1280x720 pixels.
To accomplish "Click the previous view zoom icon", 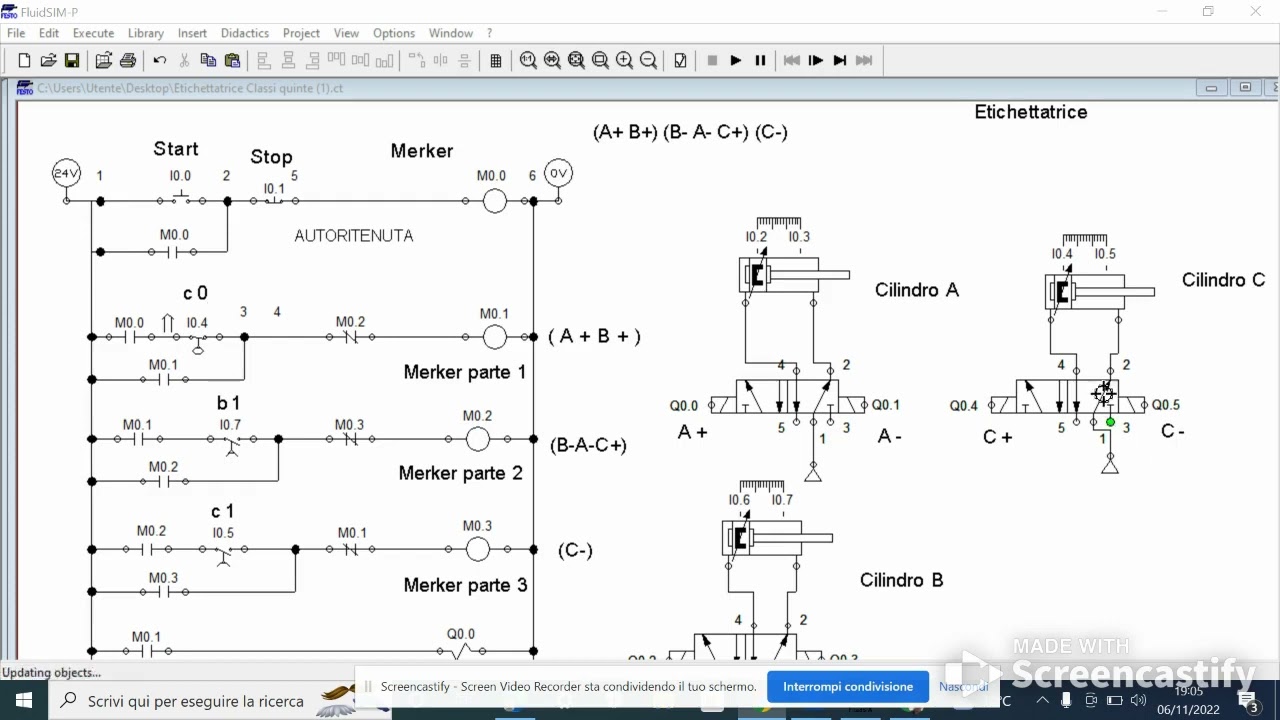I will tap(552, 61).
